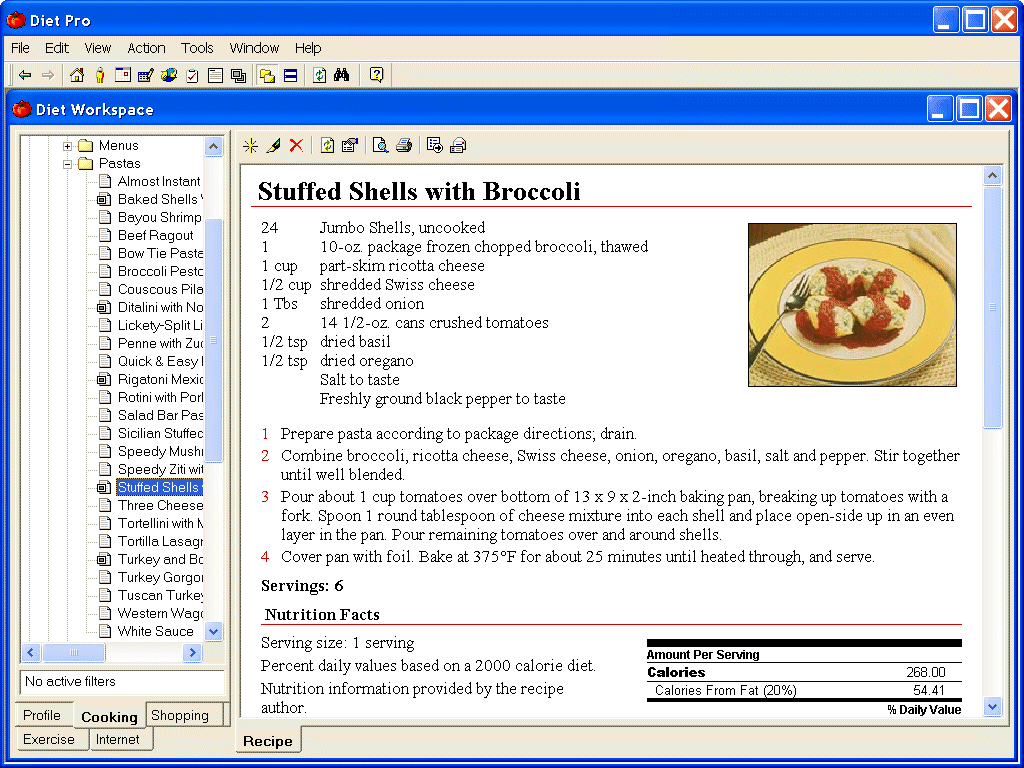Viewport: 1024px width, 768px height.
Task: Click the question mark help icon
Action: click(x=376, y=75)
